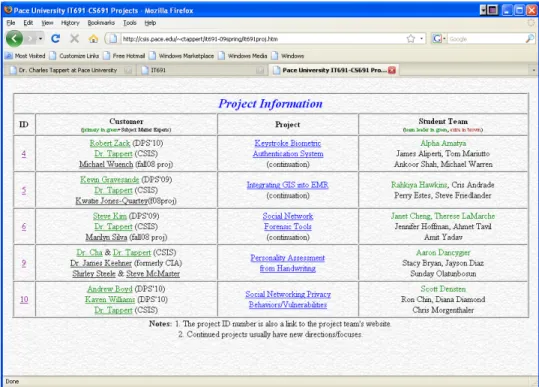The width and height of the screenshot is (539, 387).
Task: Open project ID 9 link
Action: [x=24, y=263]
